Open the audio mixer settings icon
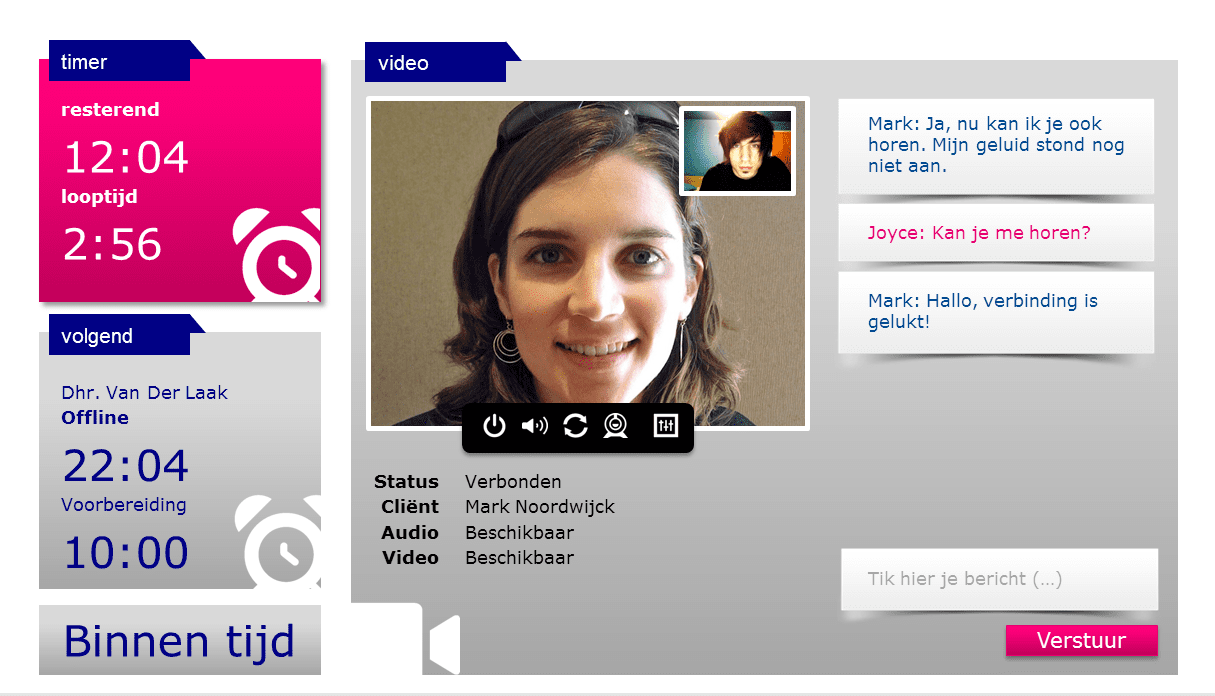 pyautogui.click(x=666, y=426)
